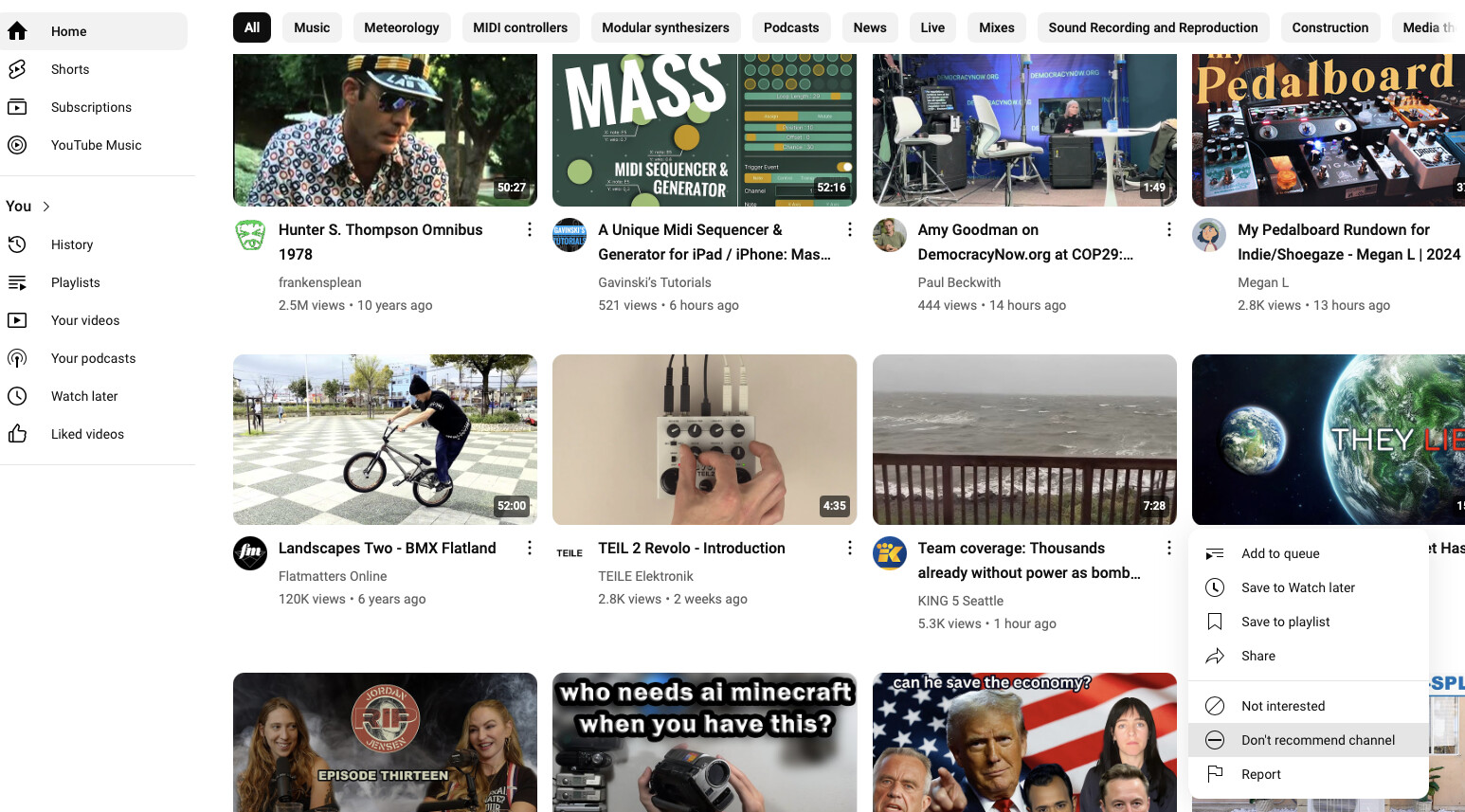Select the Live filter chip
Viewport: 1465px width, 812px height.
[x=932, y=27]
